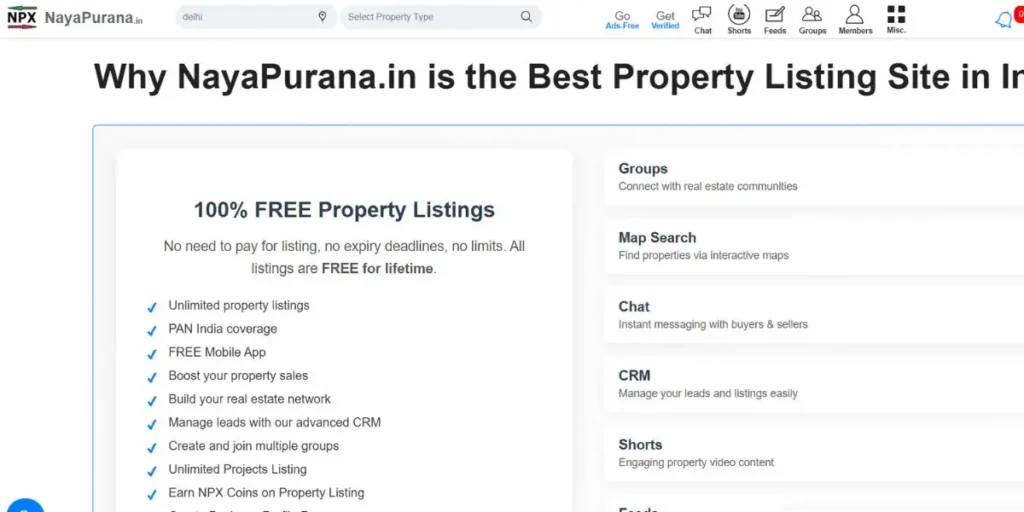Open the Misc. grid menu

[896, 20]
